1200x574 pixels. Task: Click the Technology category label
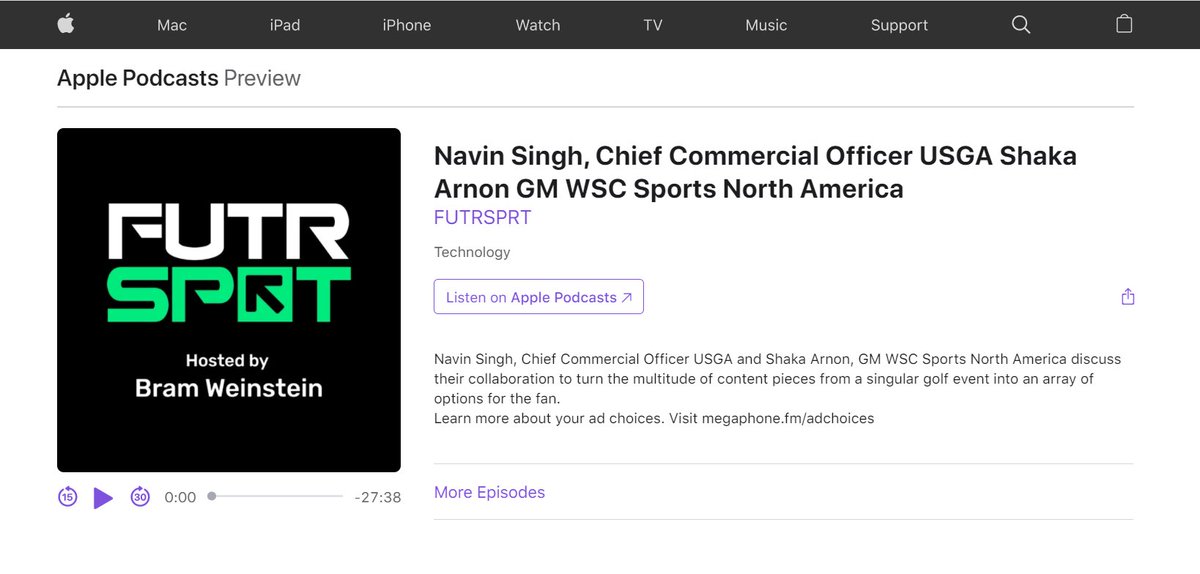[x=472, y=252]
